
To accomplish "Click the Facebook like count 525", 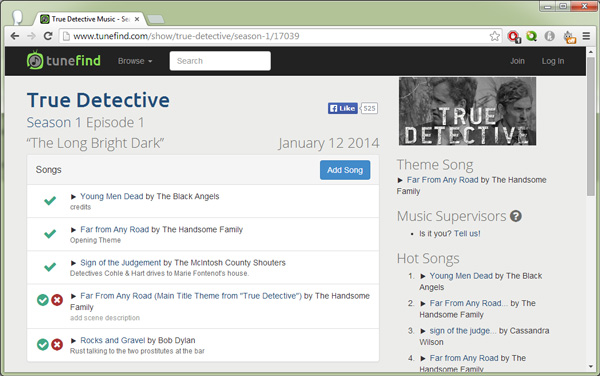I will coord(369,108).
